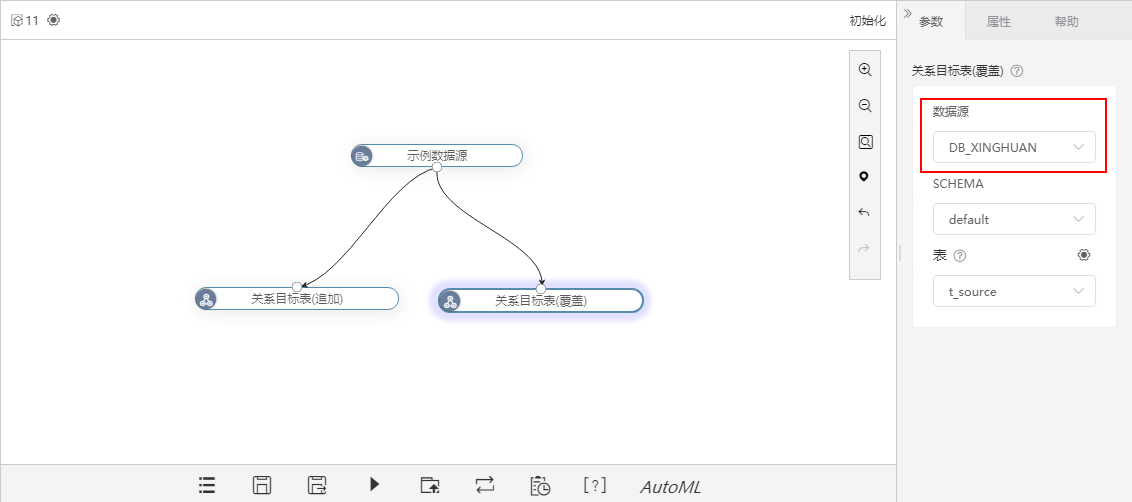Click help icon beside 关系目标表(覆盖) title
Viewport: 1132px width, 502px height.
click(x=1016, y=71)
